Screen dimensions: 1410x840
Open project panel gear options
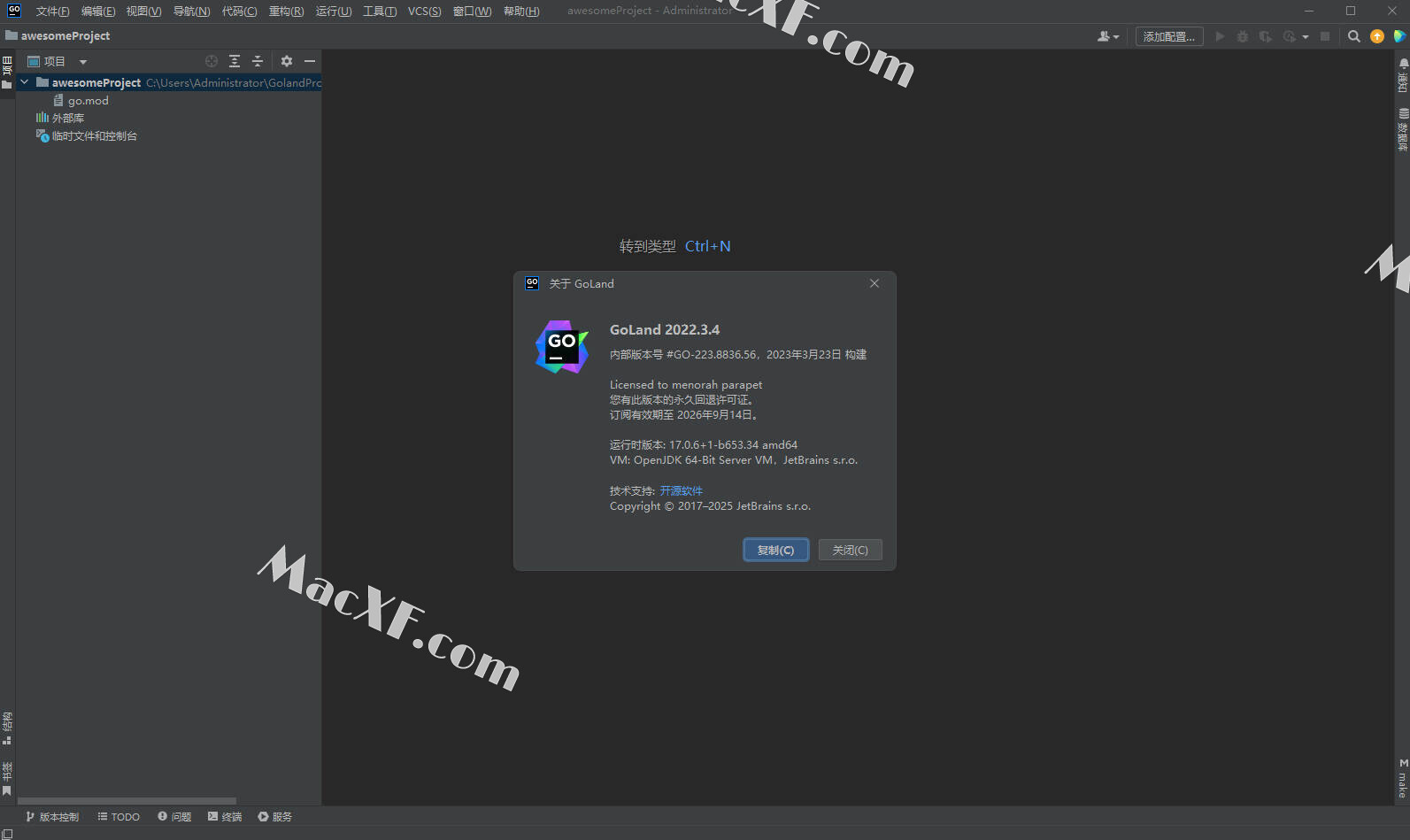[287, 61]
